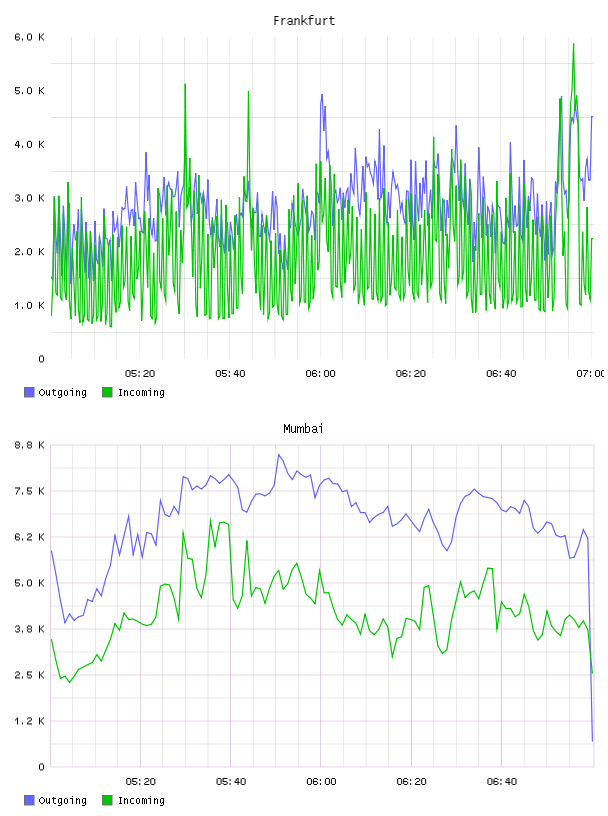
Task: Click the 1.0 K axis label in Frankfurt
Action: tap(30, 305)
